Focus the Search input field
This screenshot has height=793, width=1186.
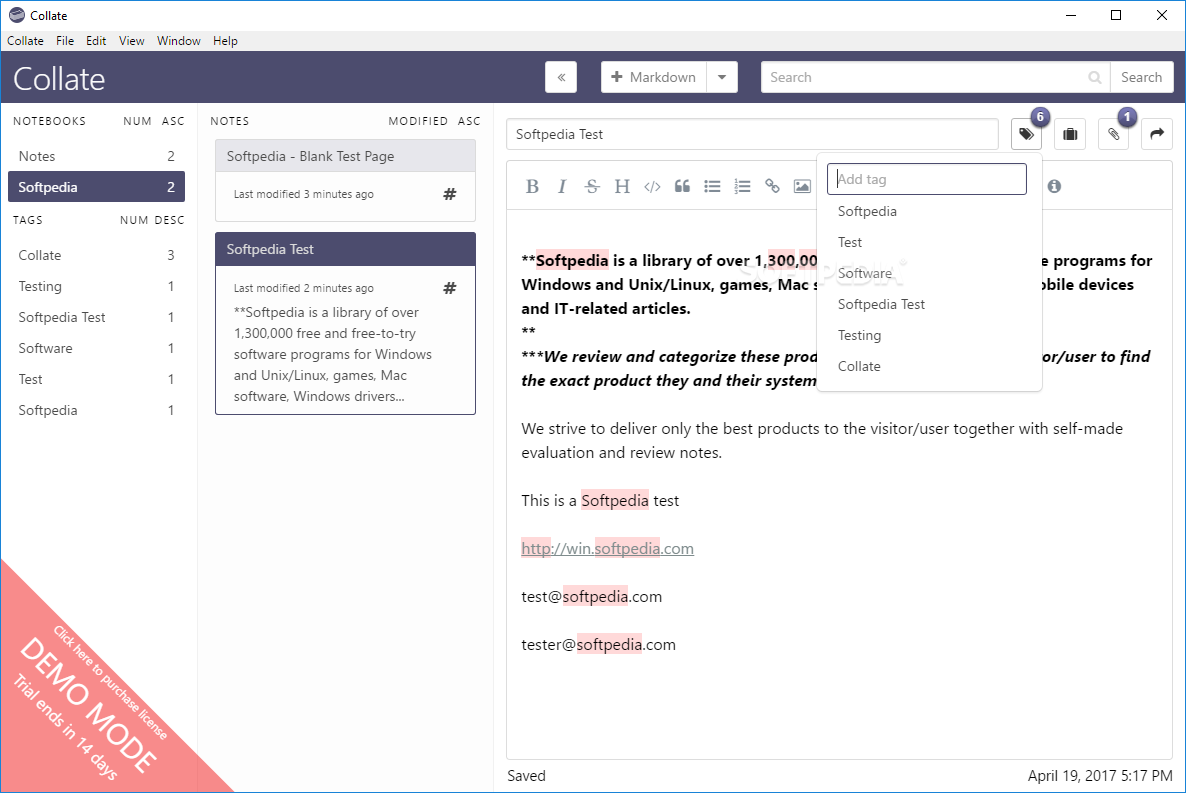click(x=936, y=77)
